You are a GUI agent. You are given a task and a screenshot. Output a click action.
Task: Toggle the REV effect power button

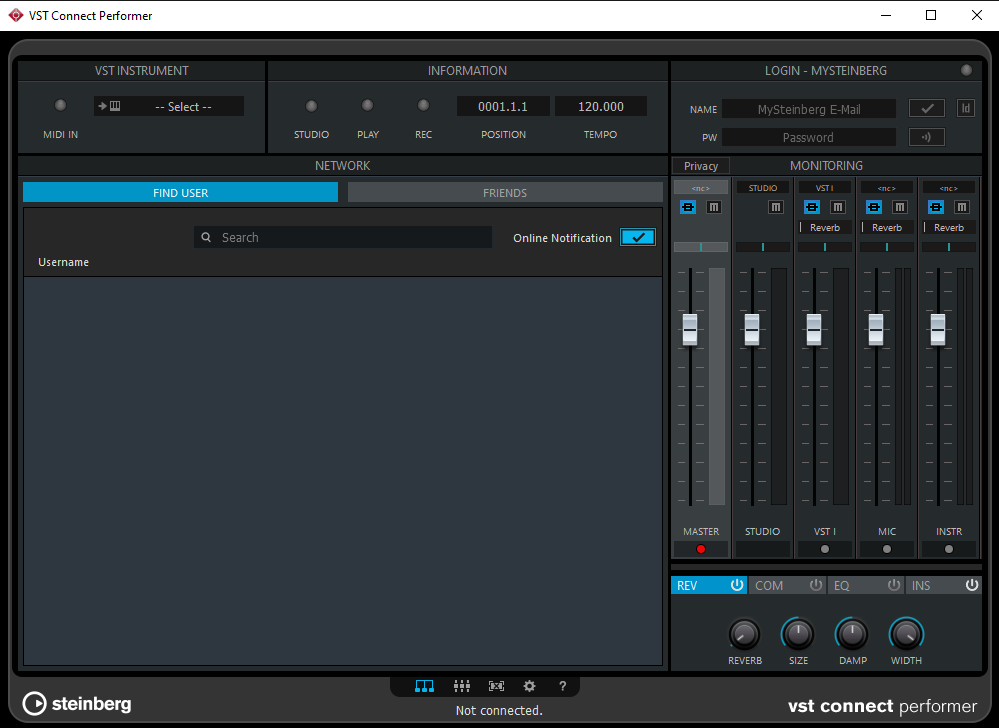click(x=737, y=585)
